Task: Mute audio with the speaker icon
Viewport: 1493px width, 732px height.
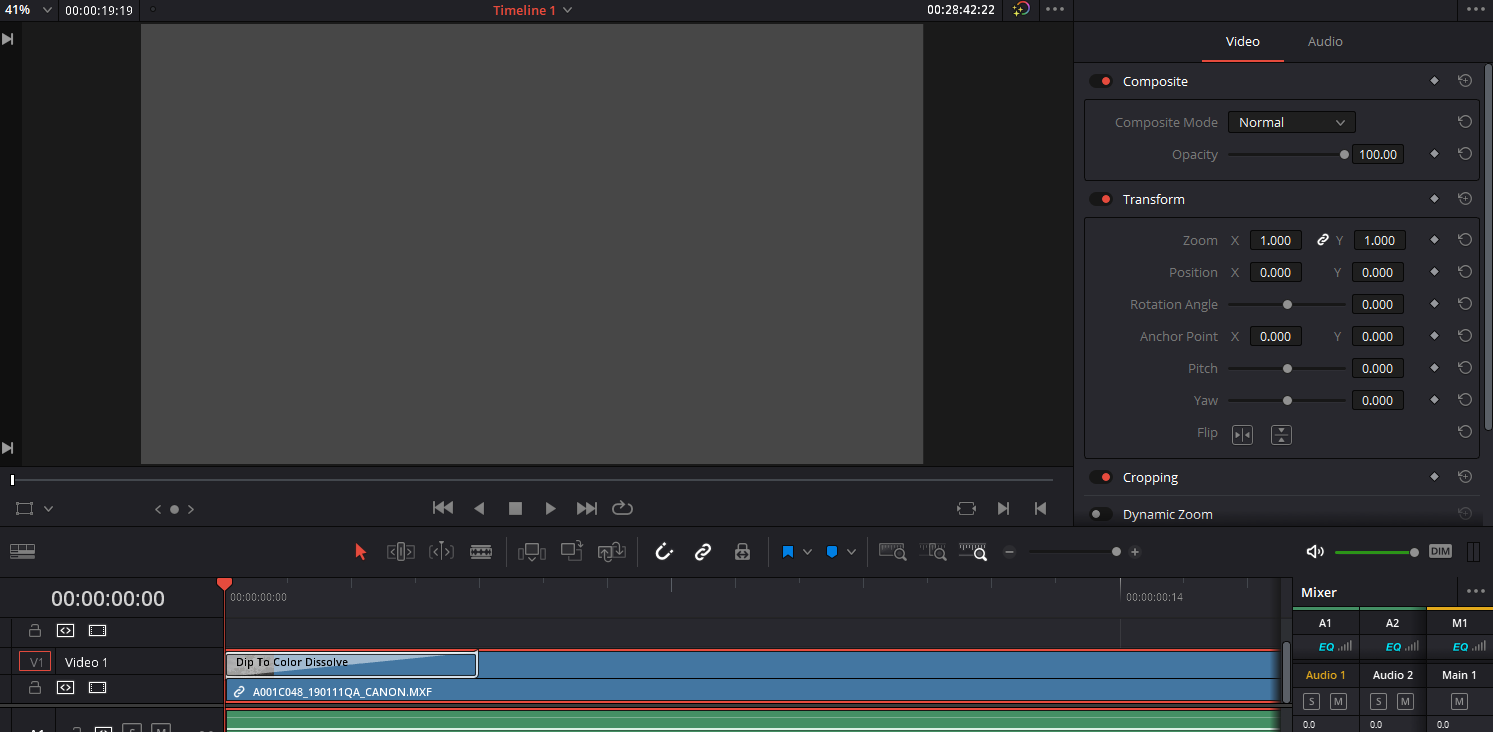Action: [1315, 551]
